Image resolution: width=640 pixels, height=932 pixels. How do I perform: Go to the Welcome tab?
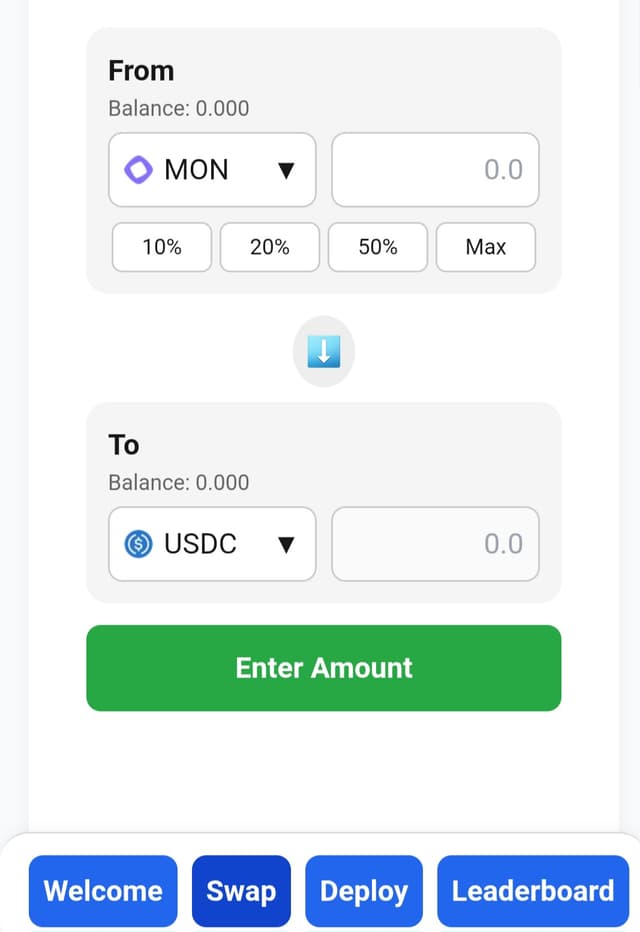(103, 890)
